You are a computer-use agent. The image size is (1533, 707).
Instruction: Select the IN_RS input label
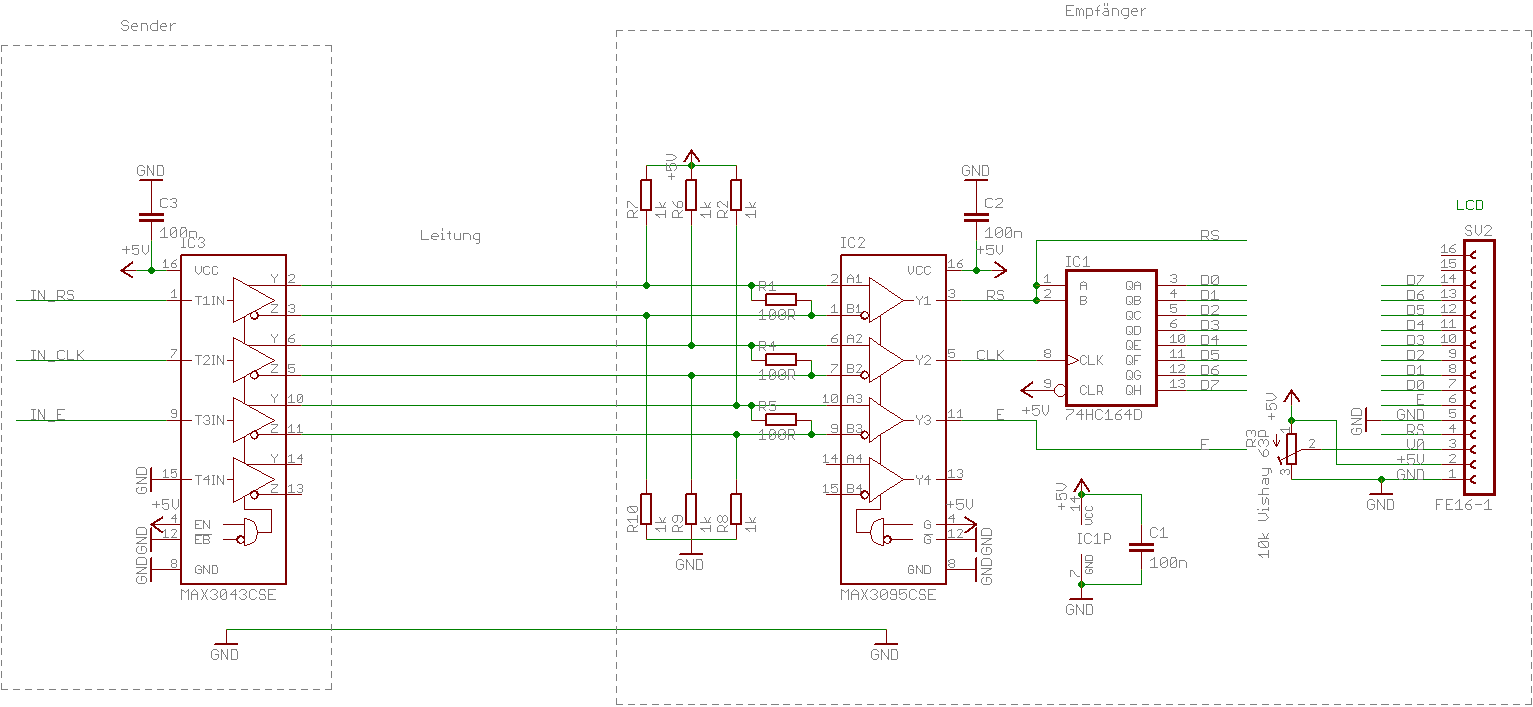point(53,295)
